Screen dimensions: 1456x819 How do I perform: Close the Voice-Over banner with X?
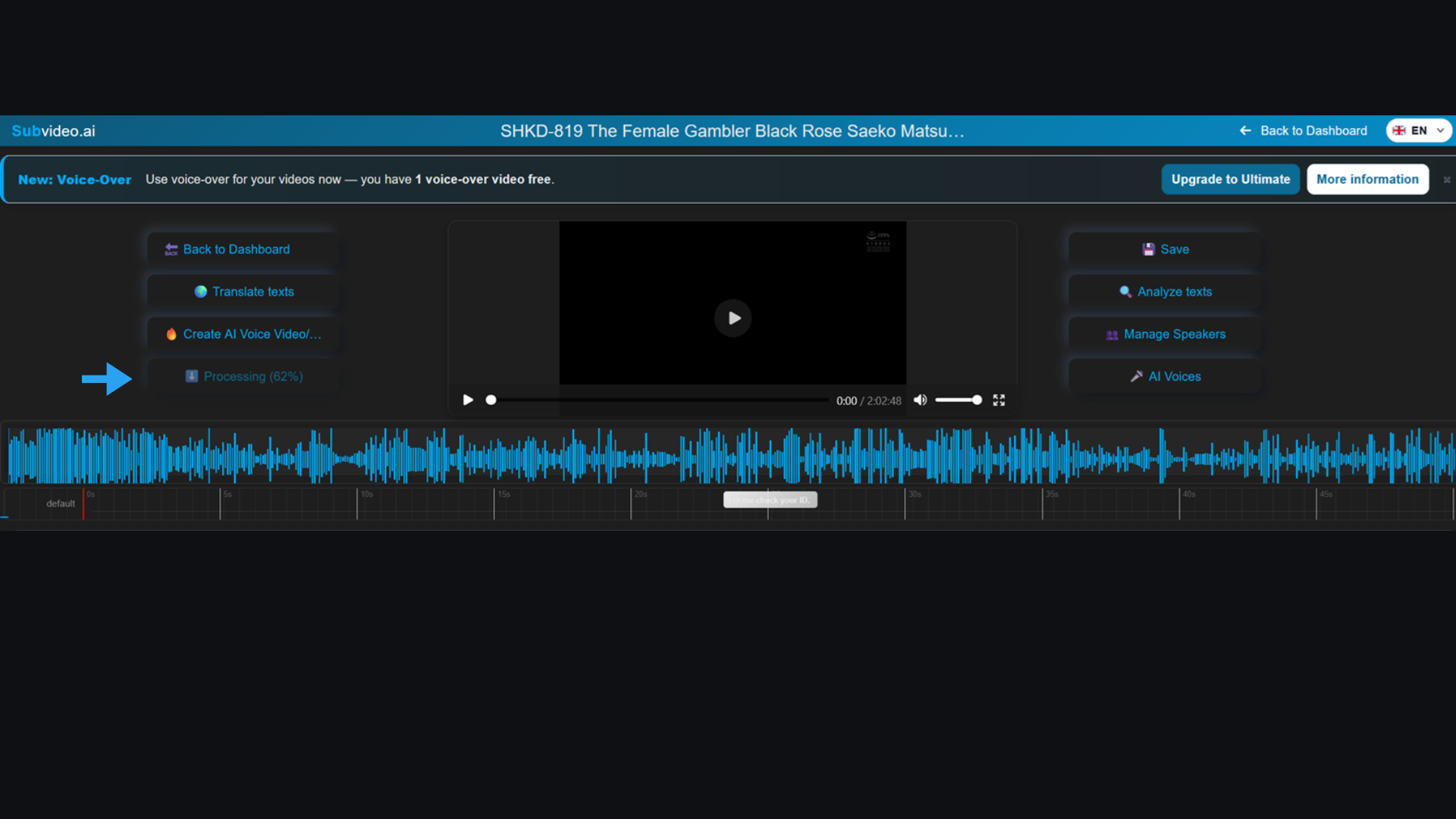1446,180
